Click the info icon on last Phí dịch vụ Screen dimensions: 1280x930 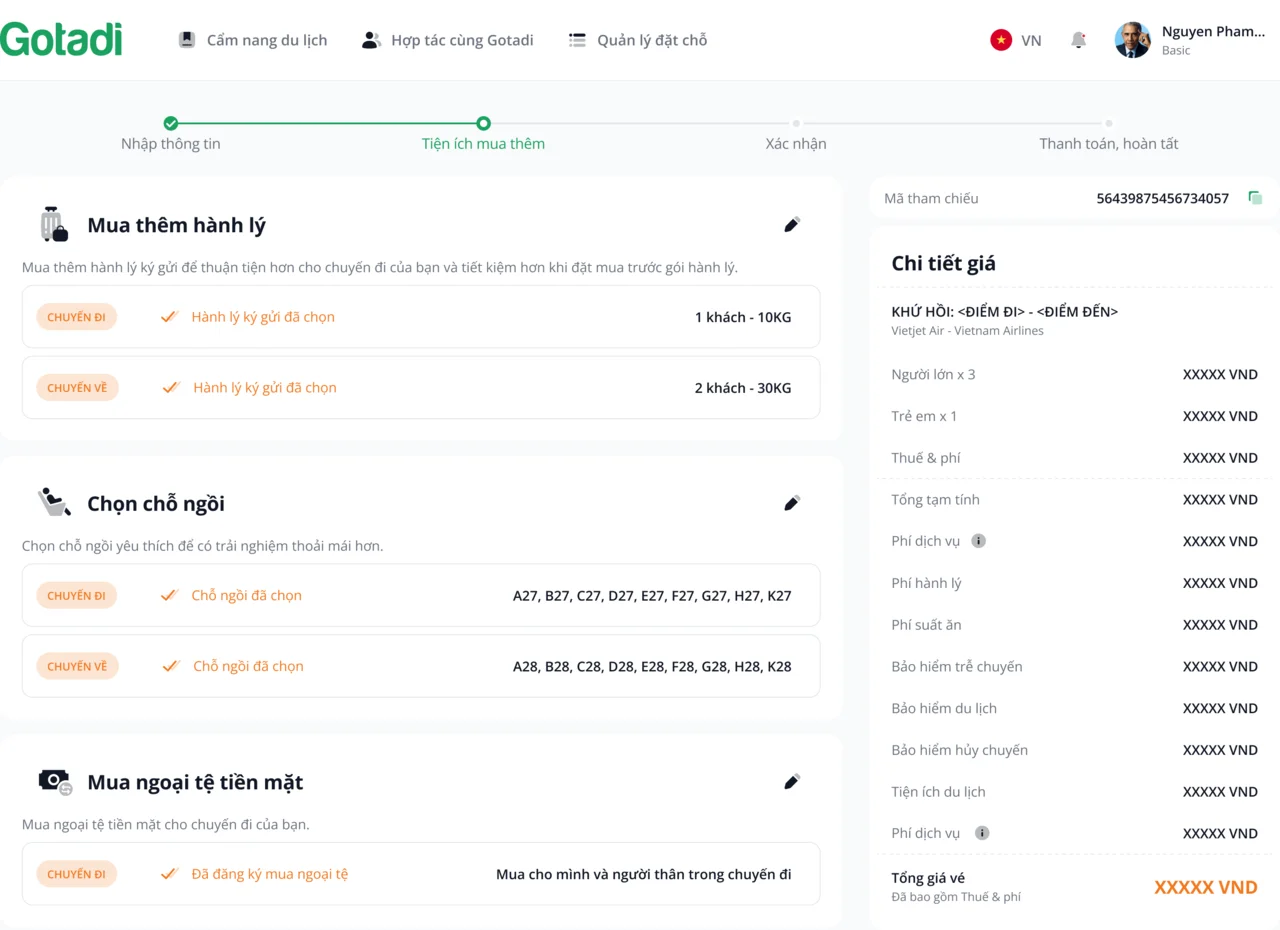coord(982,833)
